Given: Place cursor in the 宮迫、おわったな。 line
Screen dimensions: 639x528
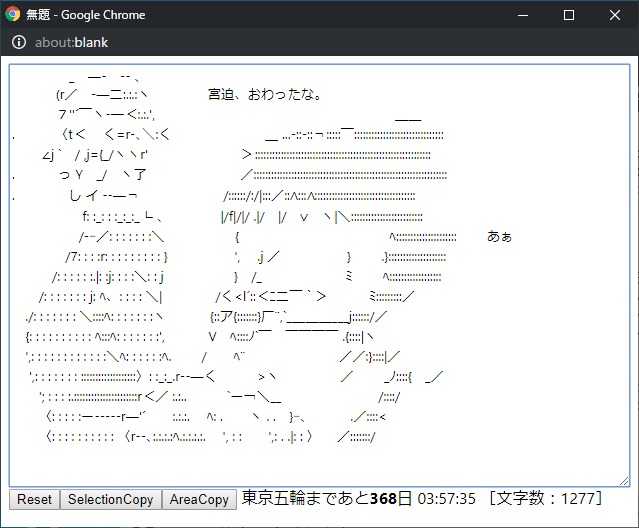Looking at the screenshot, I should pos(265,95).
